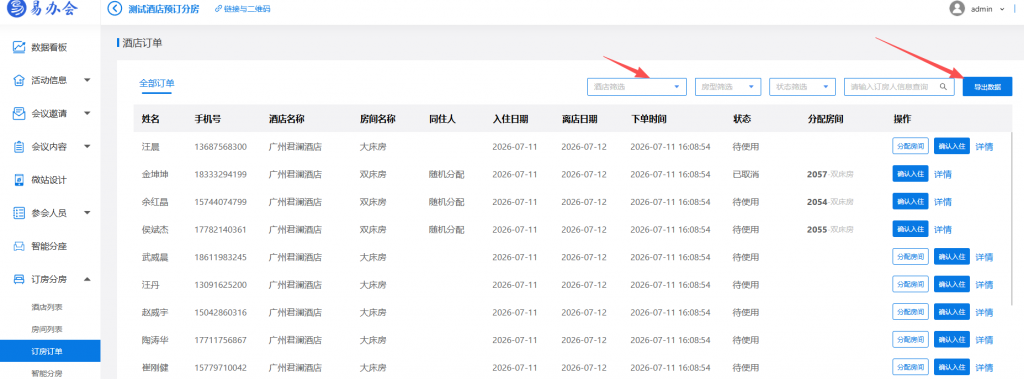This screenshot has width=1024, height=379.
Task: Open 详情 for 侯斌杰
Action: [x=942, y=229]
